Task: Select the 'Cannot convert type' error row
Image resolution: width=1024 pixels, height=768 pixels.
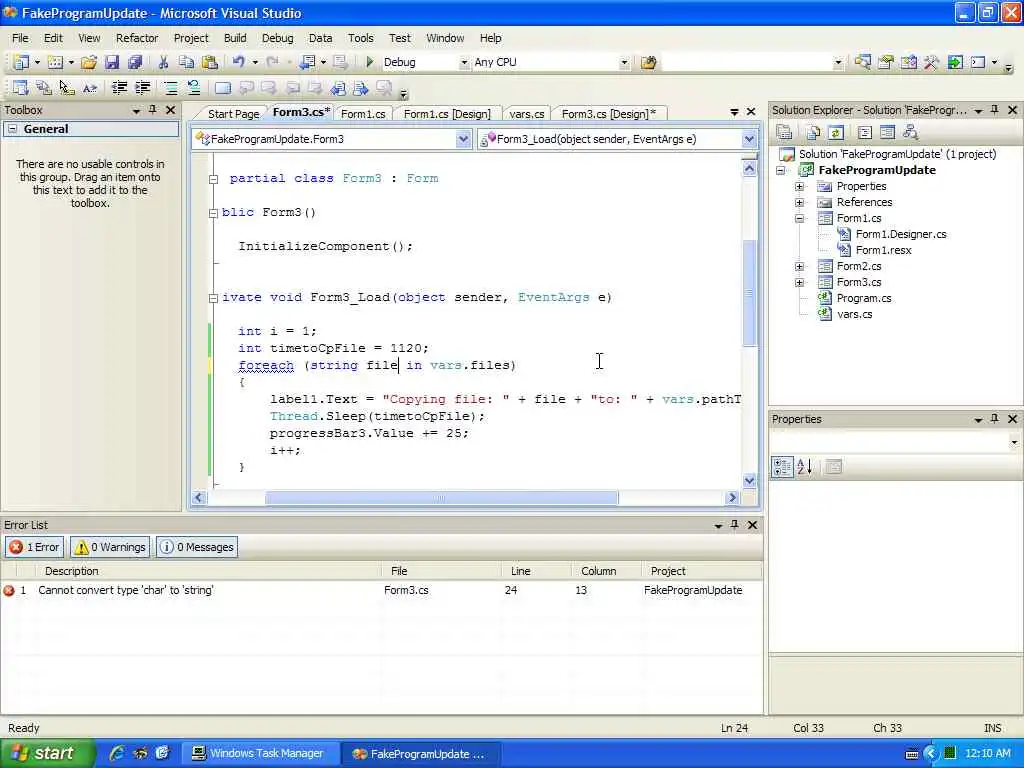Action: coord(381,590)
